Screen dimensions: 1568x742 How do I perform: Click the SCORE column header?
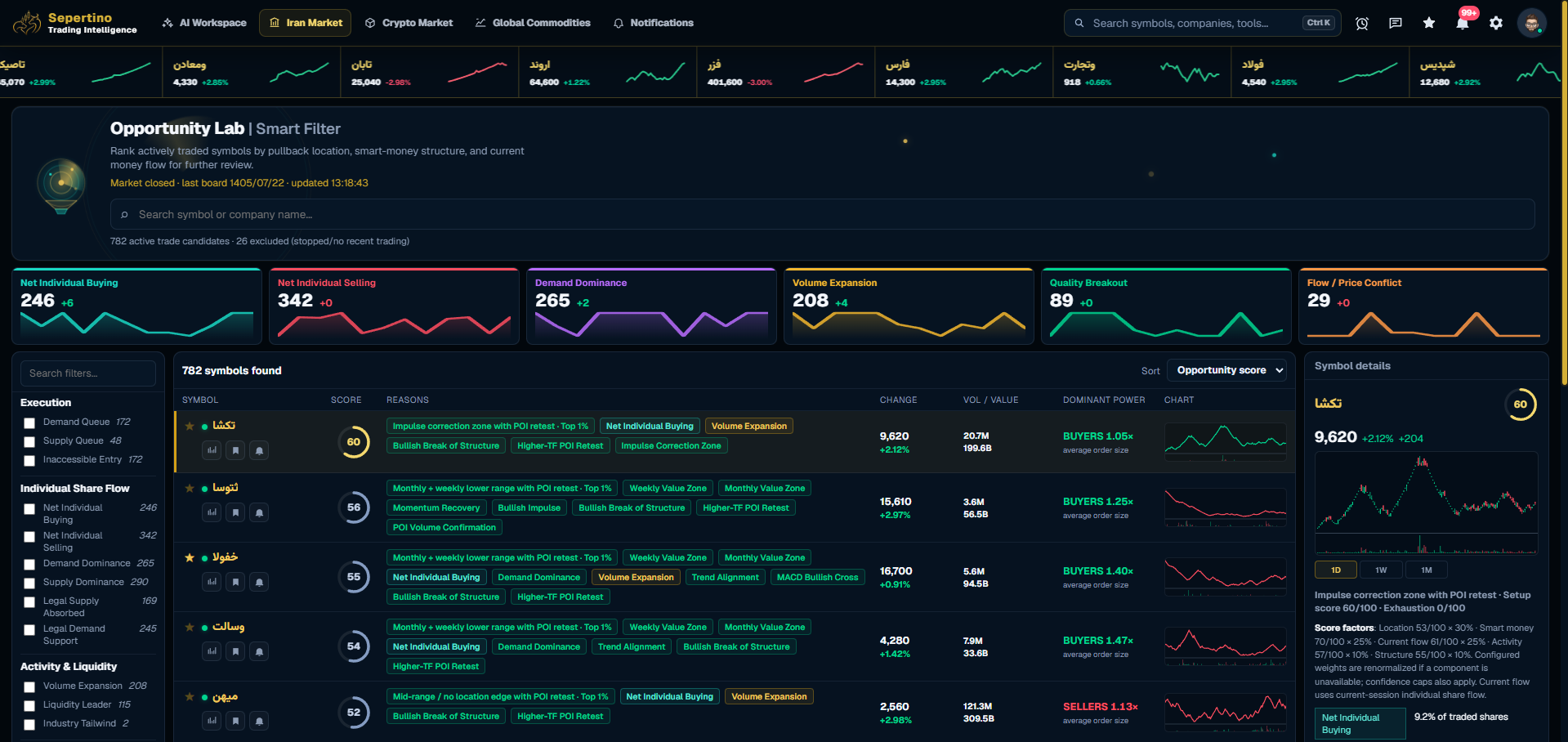tap(346, 400)
